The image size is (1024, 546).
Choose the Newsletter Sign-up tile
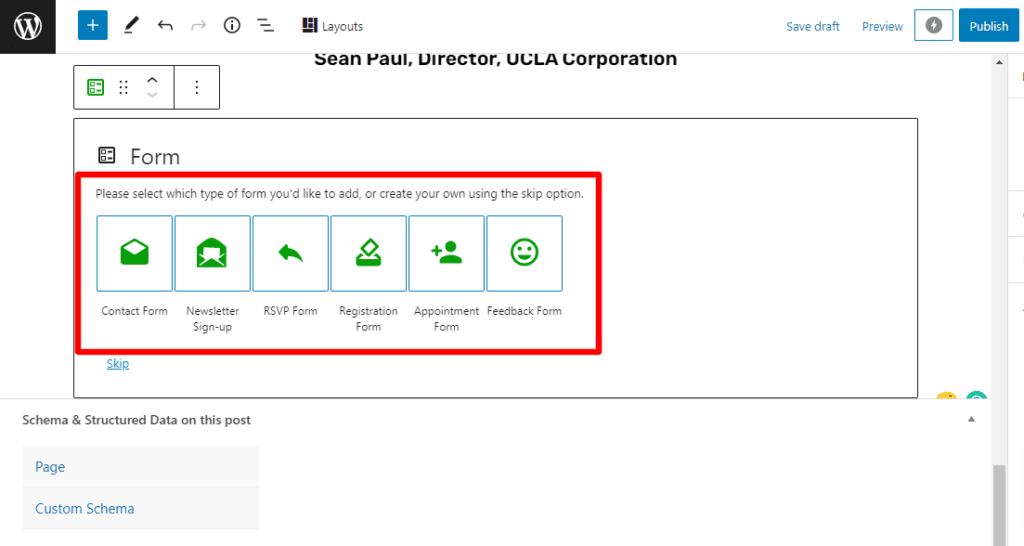[x=212, y=253]
